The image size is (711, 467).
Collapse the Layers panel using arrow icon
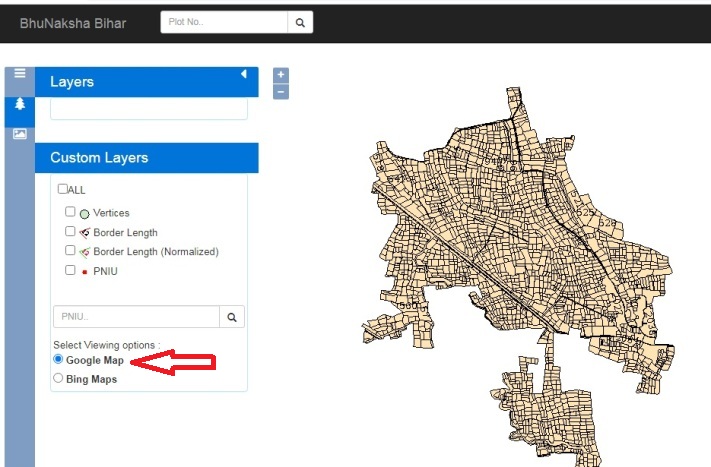(x=243, y=75)
